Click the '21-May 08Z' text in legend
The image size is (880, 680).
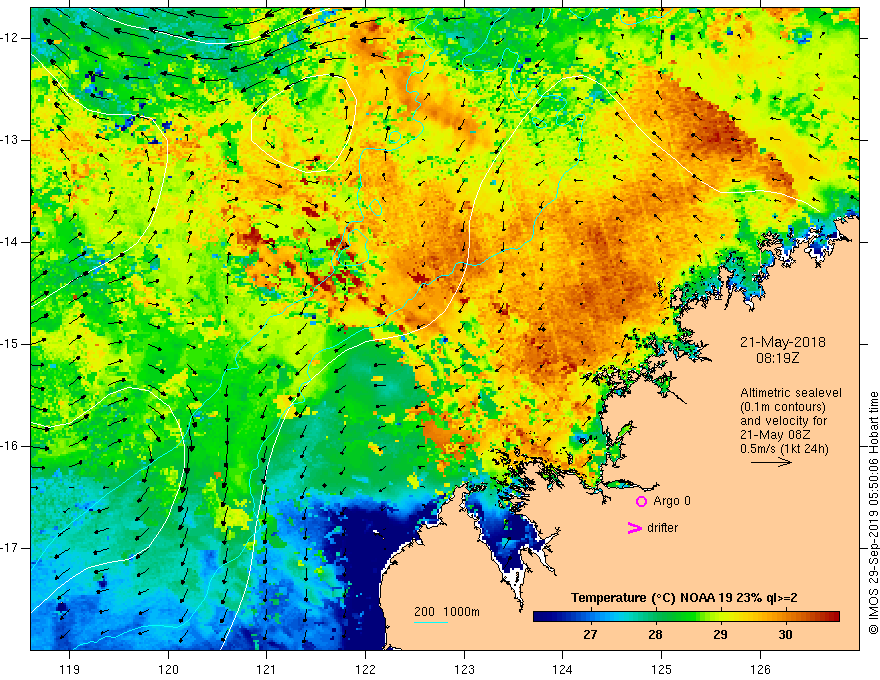[774, 435]
